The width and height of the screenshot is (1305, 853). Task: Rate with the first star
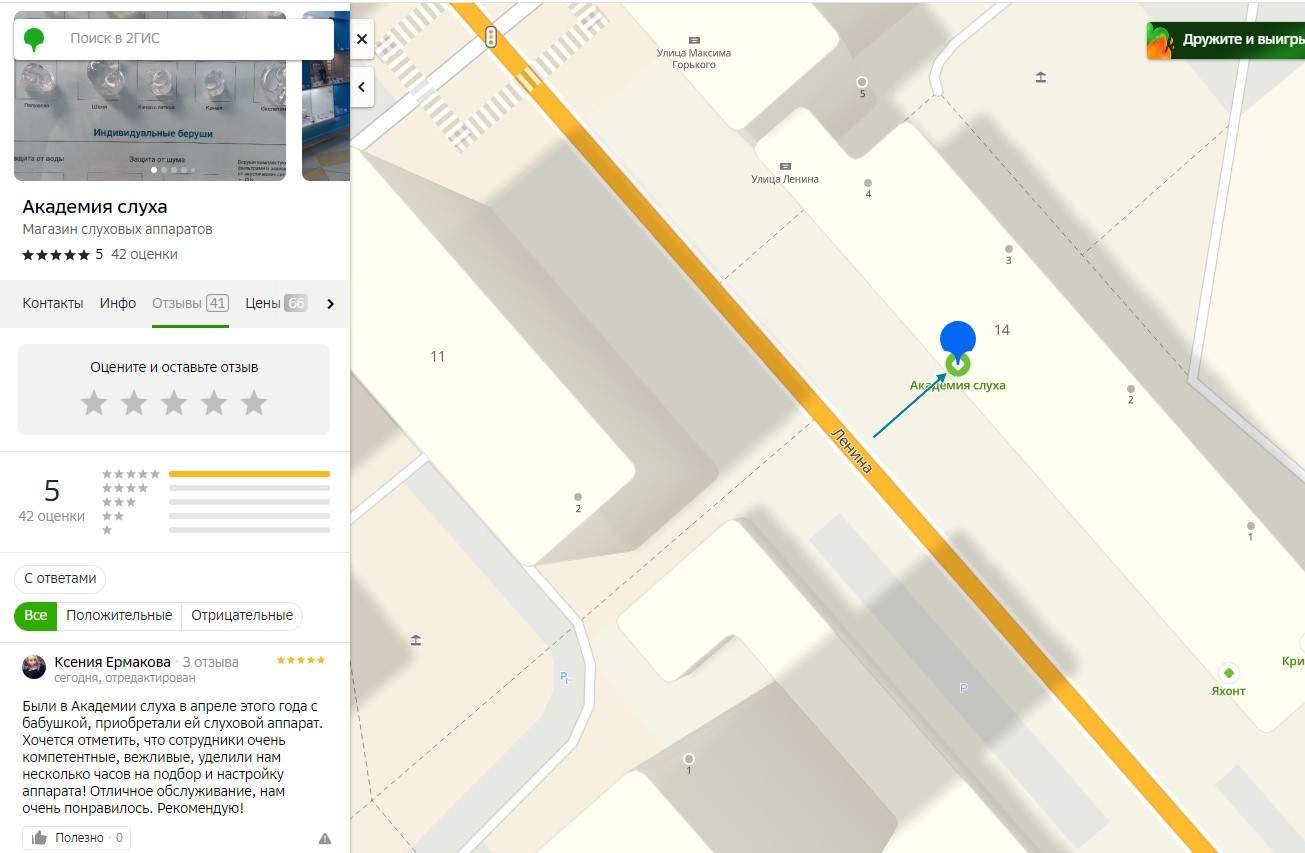[x=94, y=403]
